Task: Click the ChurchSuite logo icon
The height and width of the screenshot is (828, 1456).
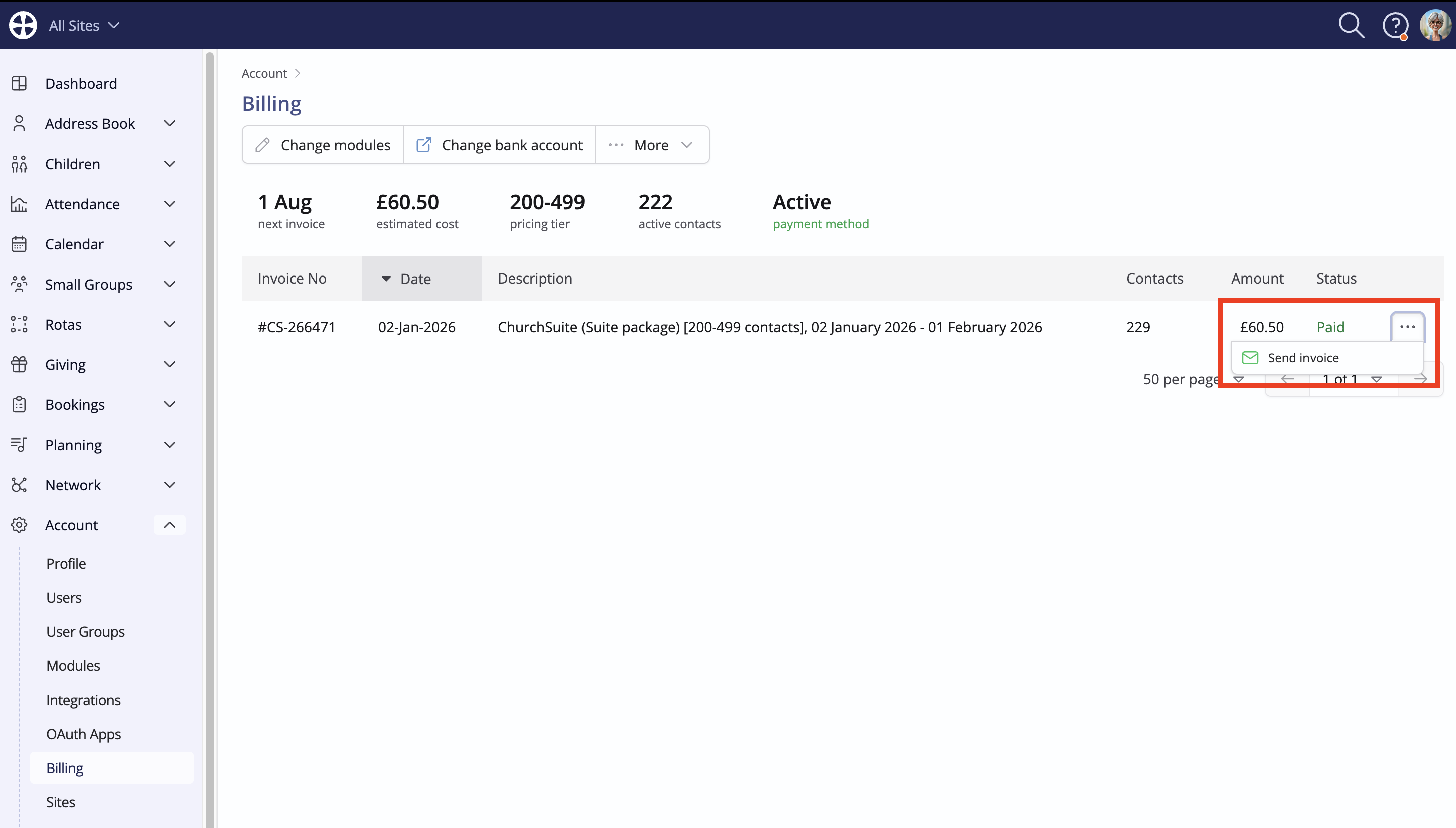Action: click(23, 25)
